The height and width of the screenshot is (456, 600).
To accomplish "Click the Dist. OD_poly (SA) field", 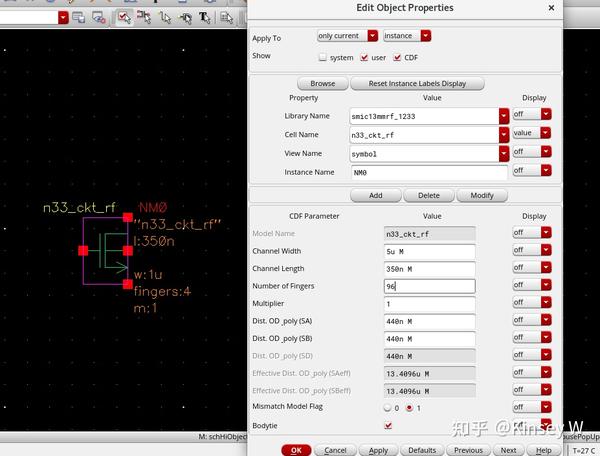I will tap(430, 321).
